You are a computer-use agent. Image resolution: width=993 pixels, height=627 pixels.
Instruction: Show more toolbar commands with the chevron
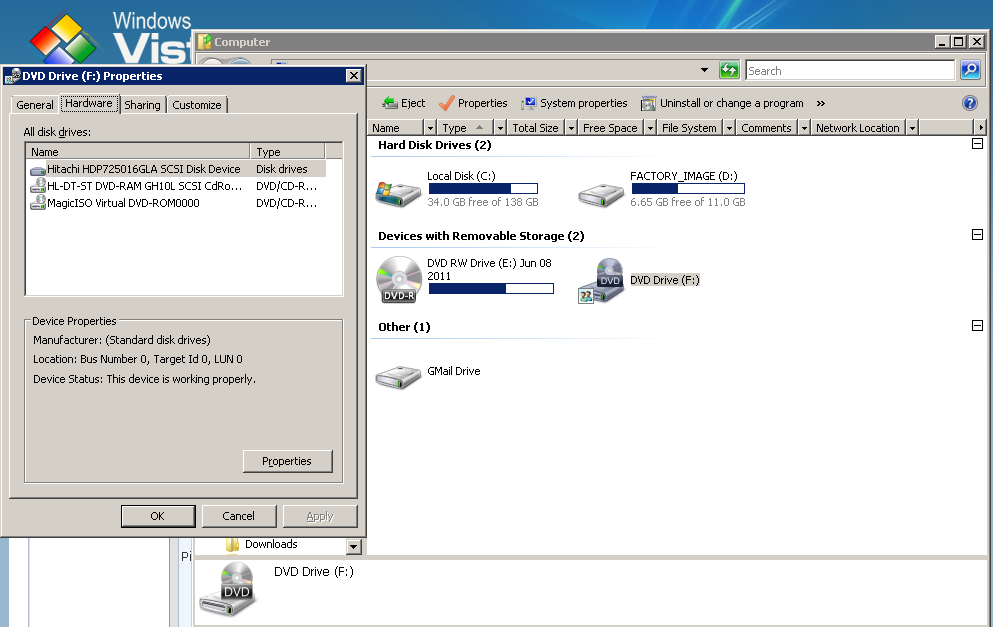point(821,103)
